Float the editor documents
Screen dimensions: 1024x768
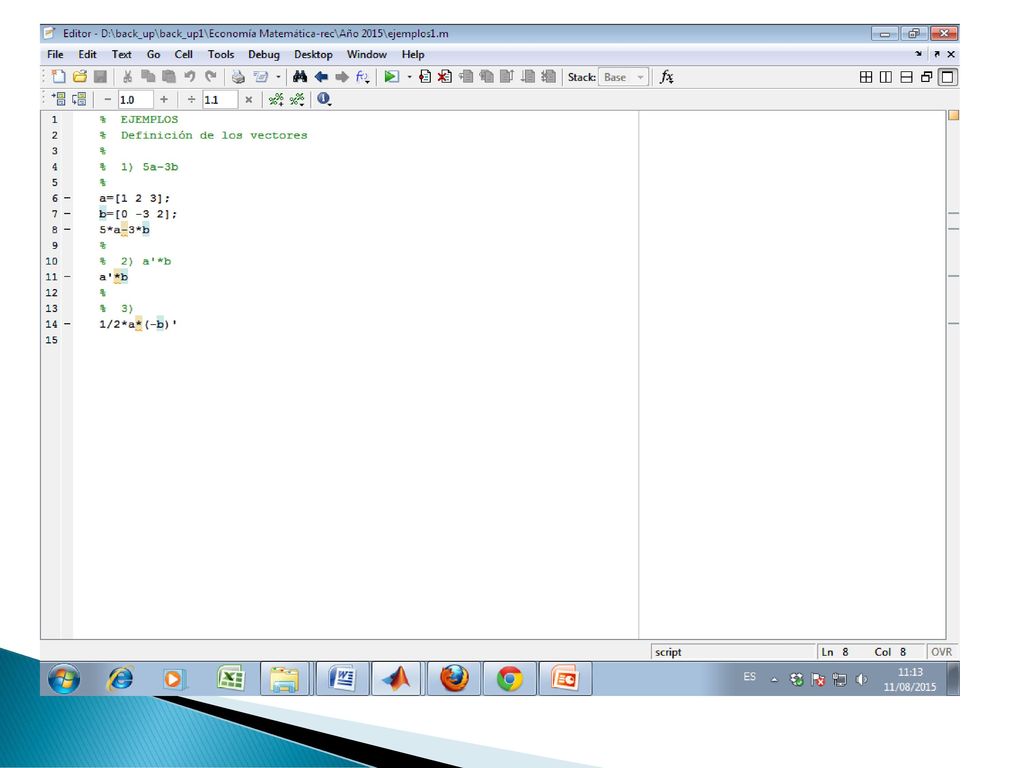point(926,76)
